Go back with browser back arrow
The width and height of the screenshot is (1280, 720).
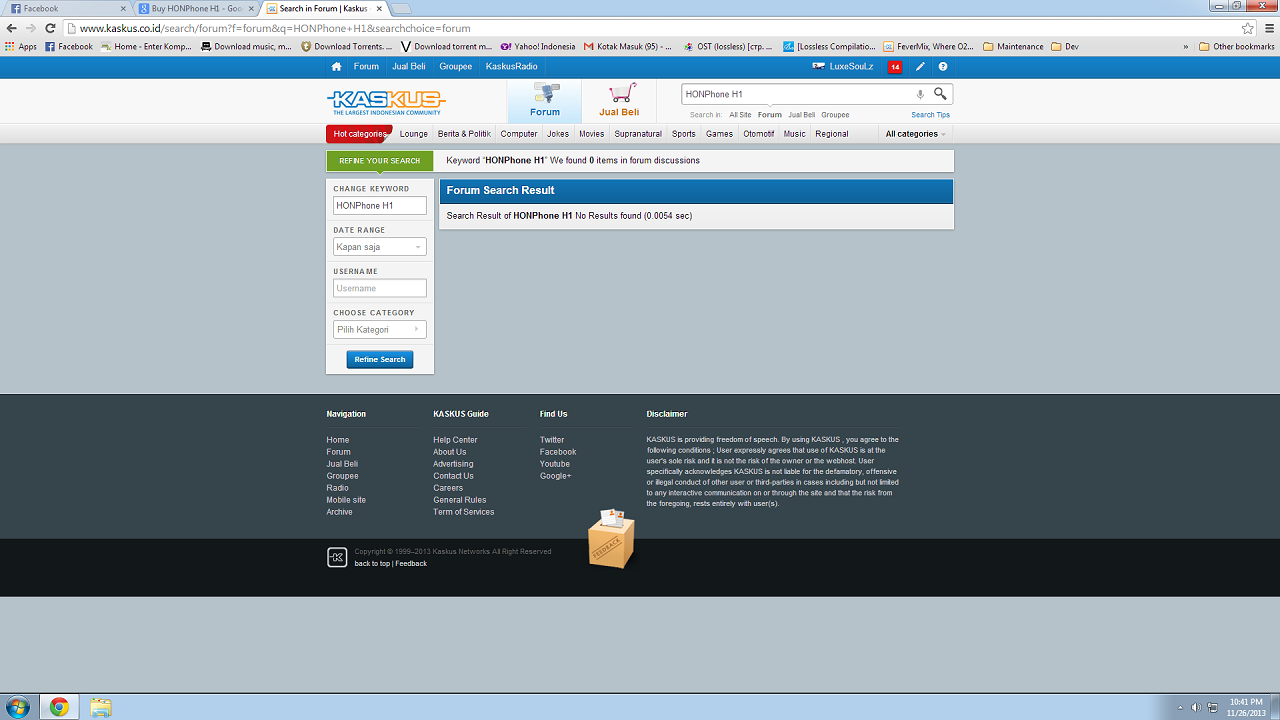[x=11, y=28]
